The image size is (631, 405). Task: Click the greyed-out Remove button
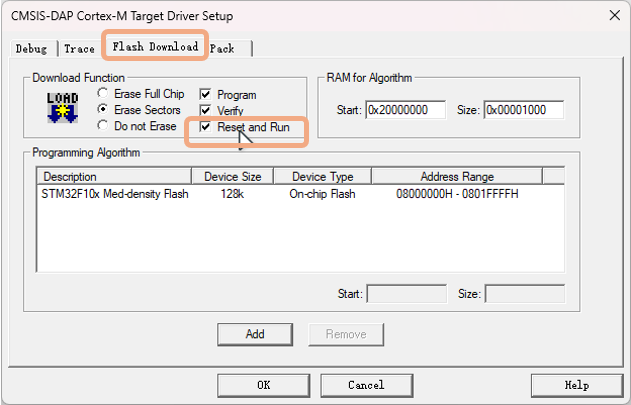pyautogui.click(x=346, y=334)
